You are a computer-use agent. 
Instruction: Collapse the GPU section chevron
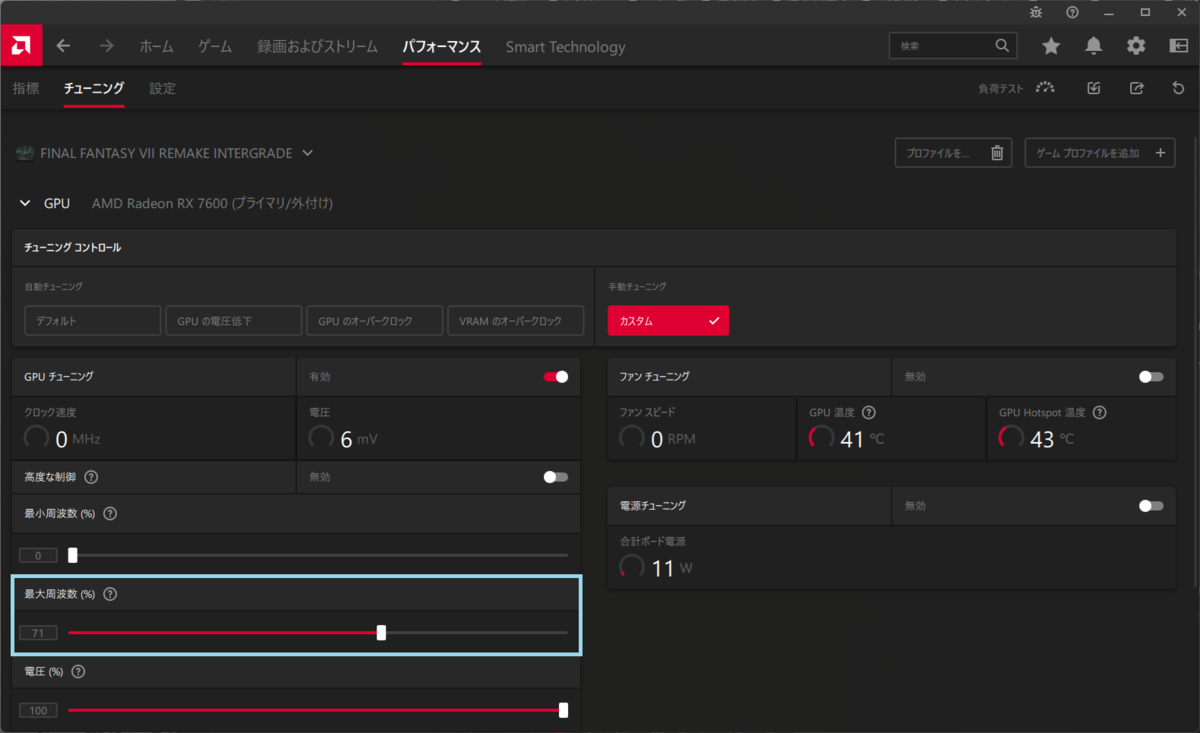[x=25, y=203]
